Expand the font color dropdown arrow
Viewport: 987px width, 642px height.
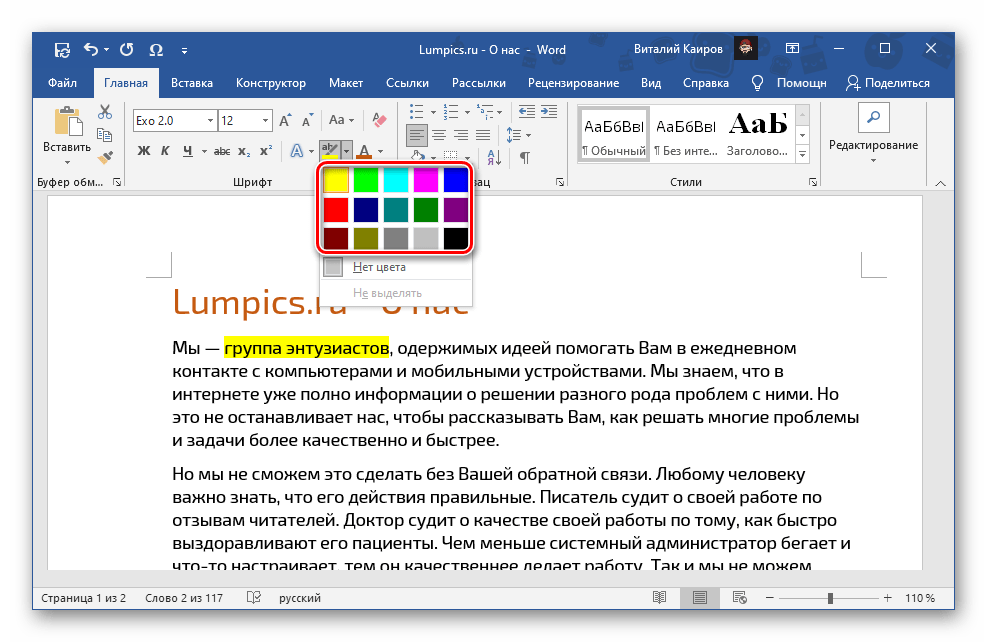pyautogui.click(x=380, y=151)
